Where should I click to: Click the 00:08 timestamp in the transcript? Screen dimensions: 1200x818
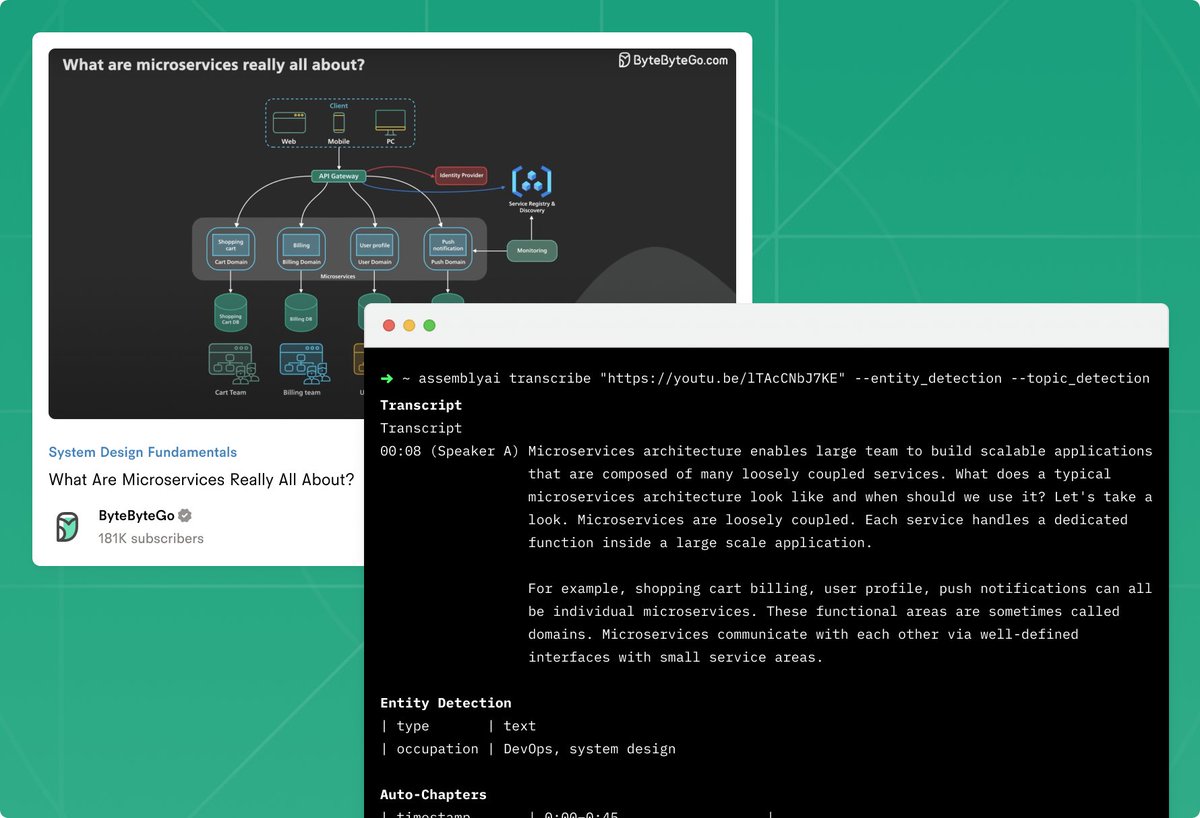(401, 451)
